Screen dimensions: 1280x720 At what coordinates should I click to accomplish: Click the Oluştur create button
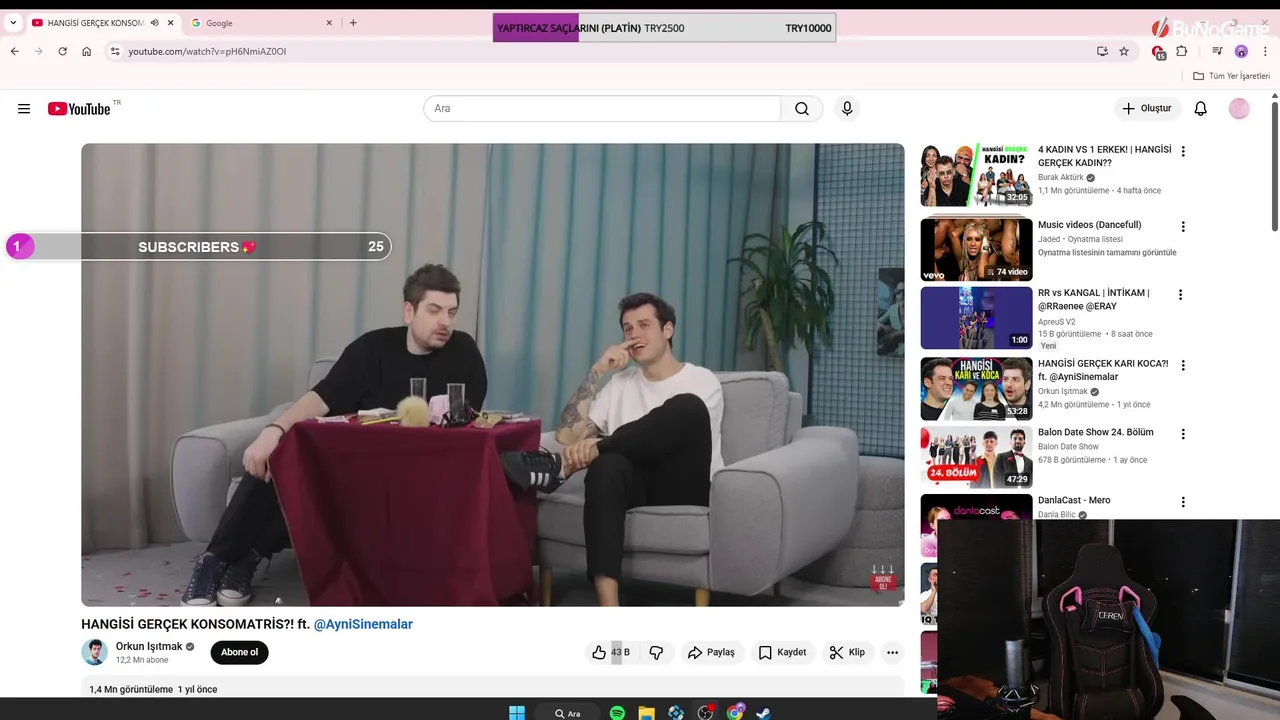[x=1147, y=108]
